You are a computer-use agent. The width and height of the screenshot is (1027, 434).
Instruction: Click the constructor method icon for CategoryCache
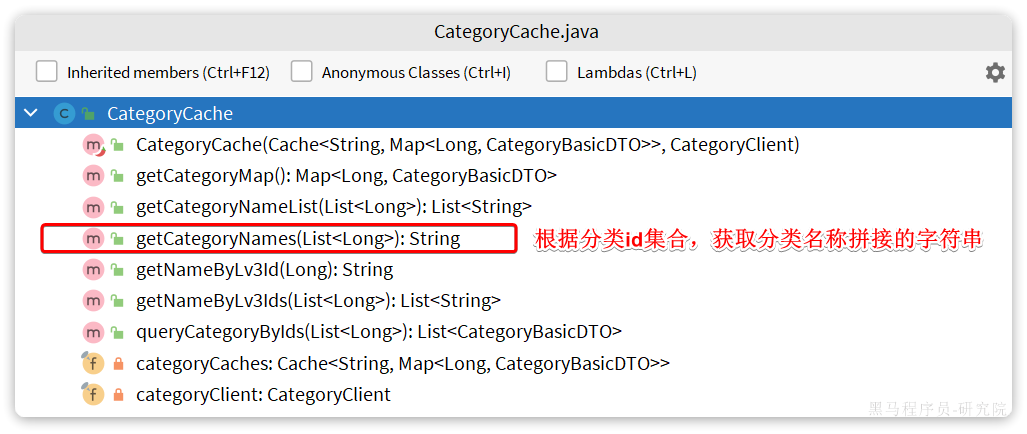point(94,145)
